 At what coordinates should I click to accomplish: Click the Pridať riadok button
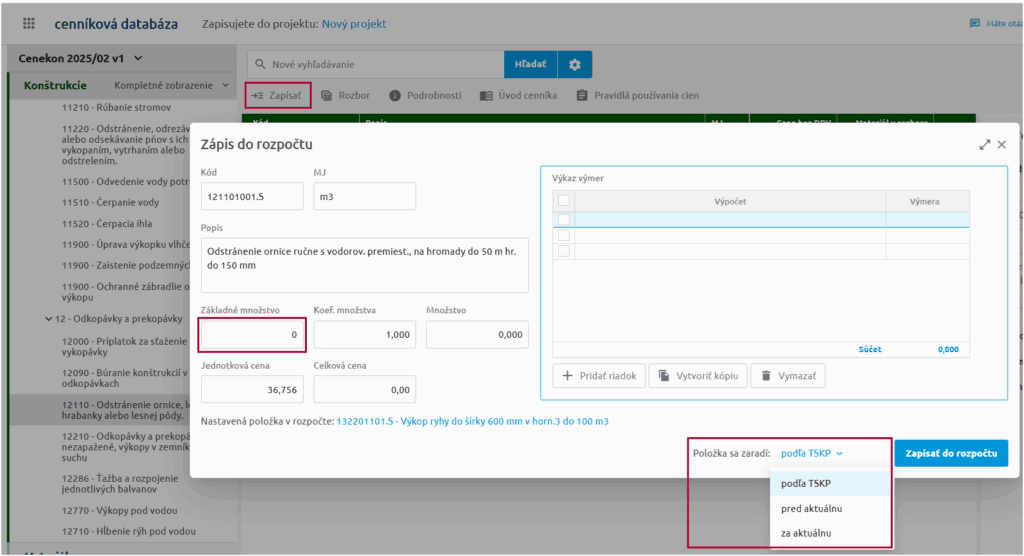click(x=598, y=375)
